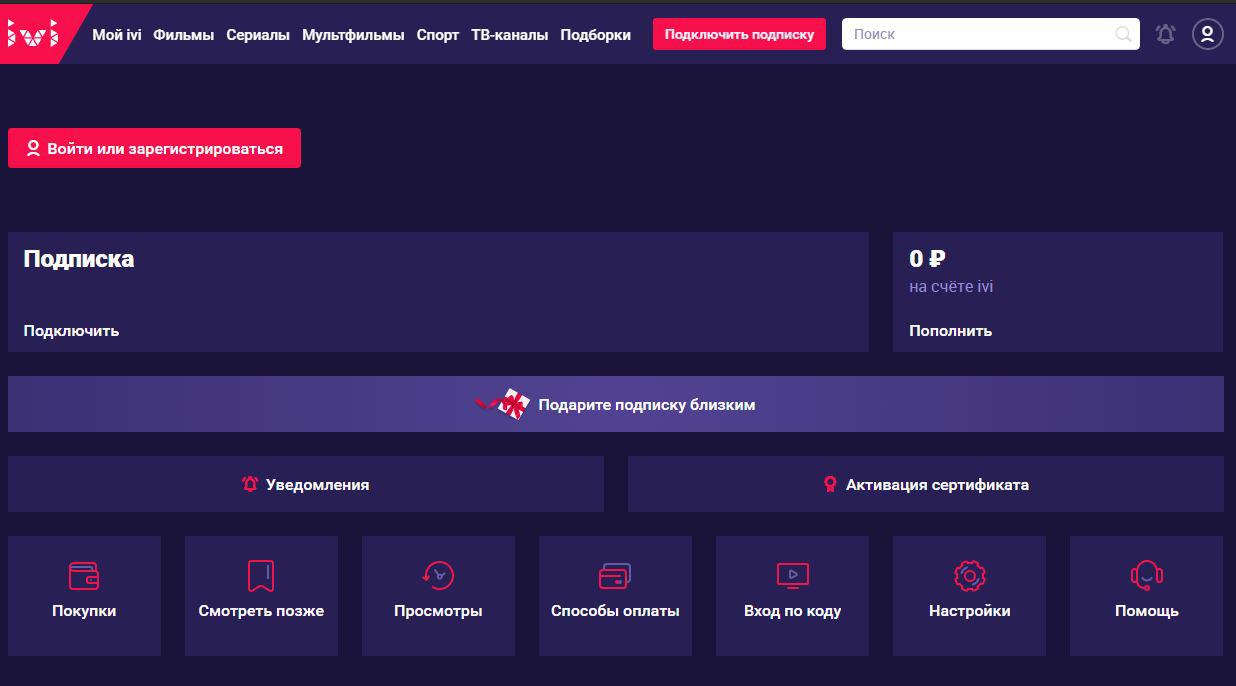Viewport: 1236px width, 686px height.
Task: Go to ТВ-каналы
Action: (x=510, y=34)
